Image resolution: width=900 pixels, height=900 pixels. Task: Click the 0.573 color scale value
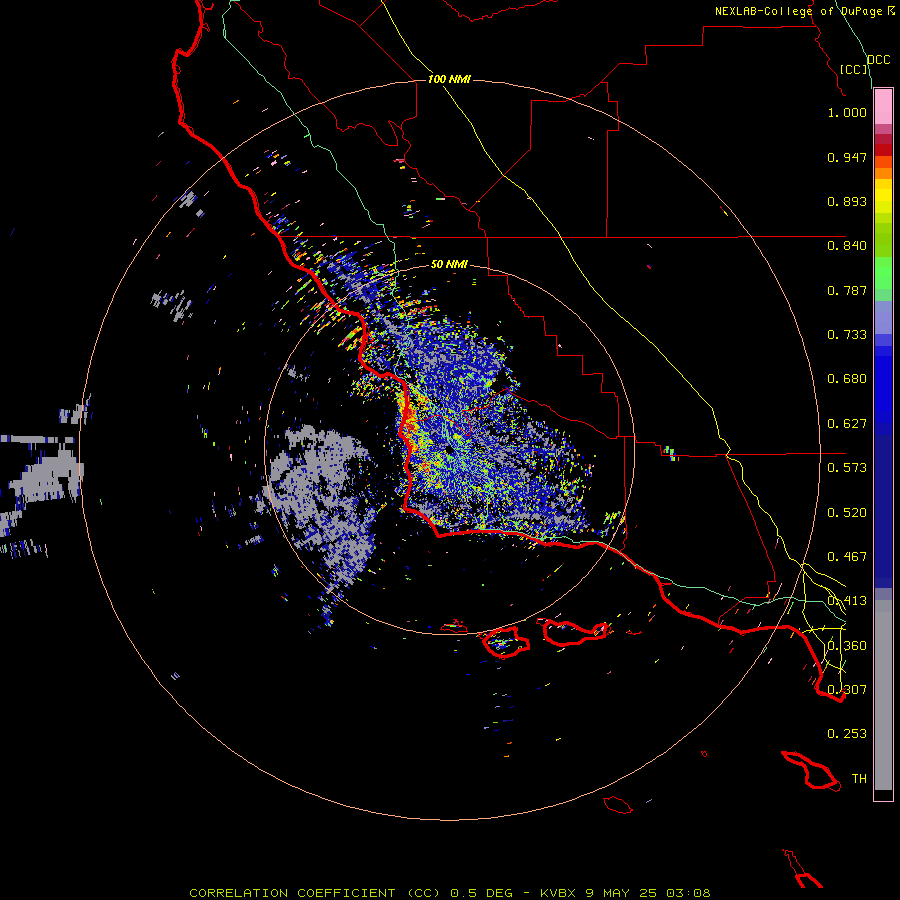tap(847, 468)
